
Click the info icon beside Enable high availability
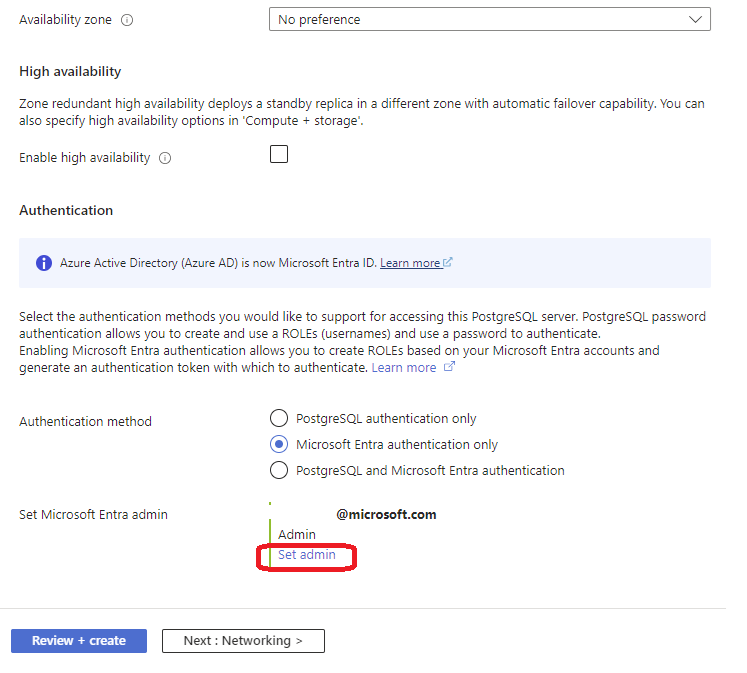coord(165,158)
